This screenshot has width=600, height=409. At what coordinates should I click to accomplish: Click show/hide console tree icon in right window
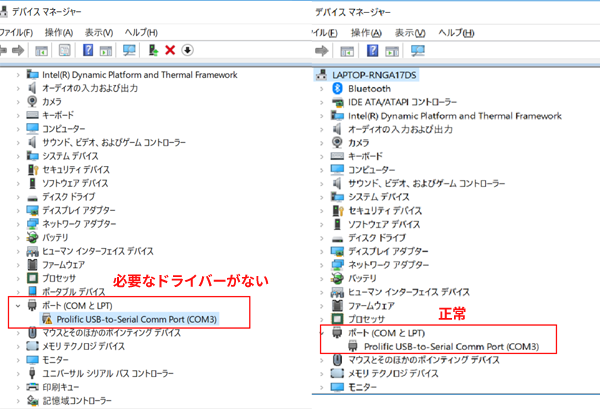point(347,51)
